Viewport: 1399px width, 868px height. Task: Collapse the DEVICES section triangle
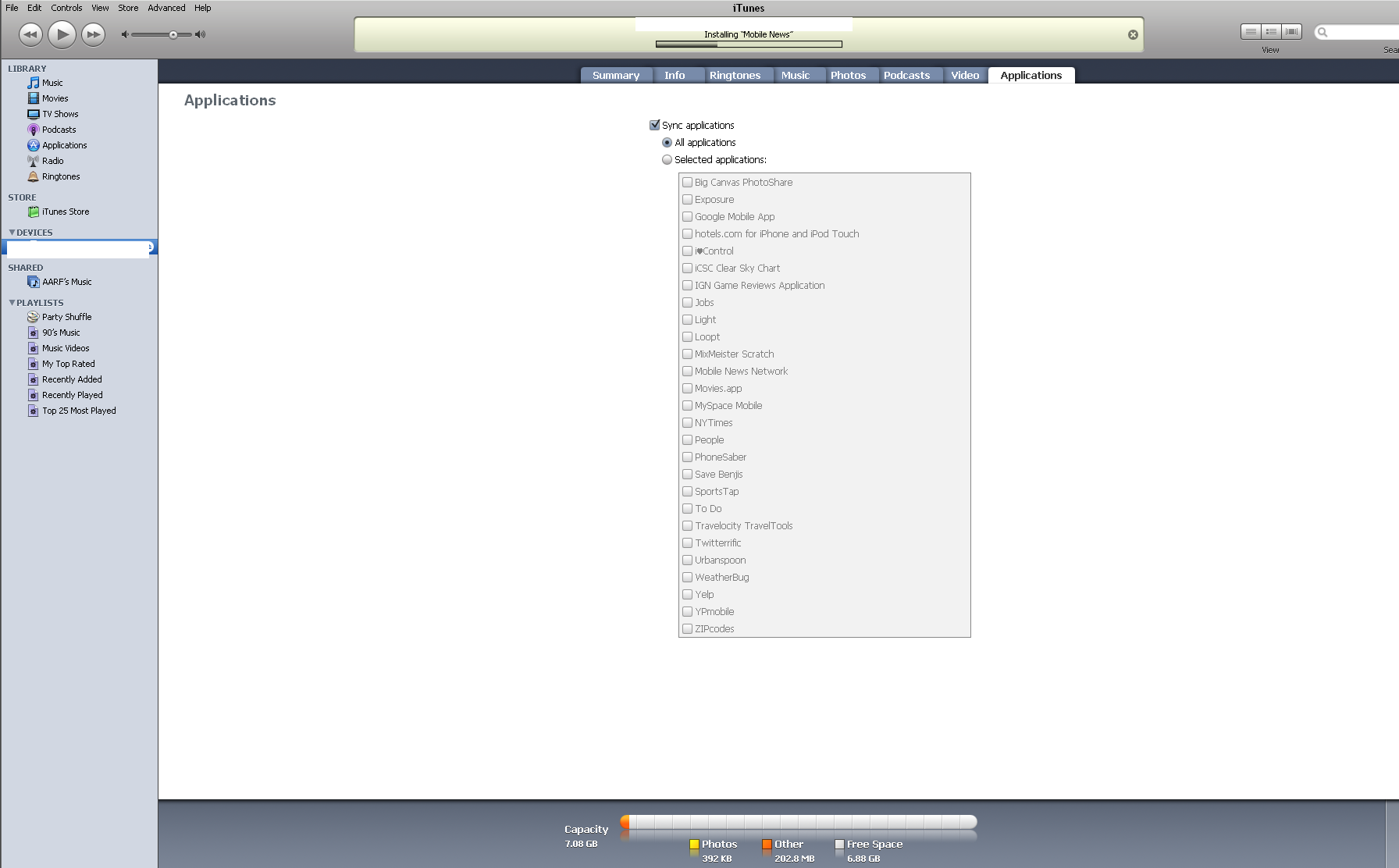click(12, 233)
